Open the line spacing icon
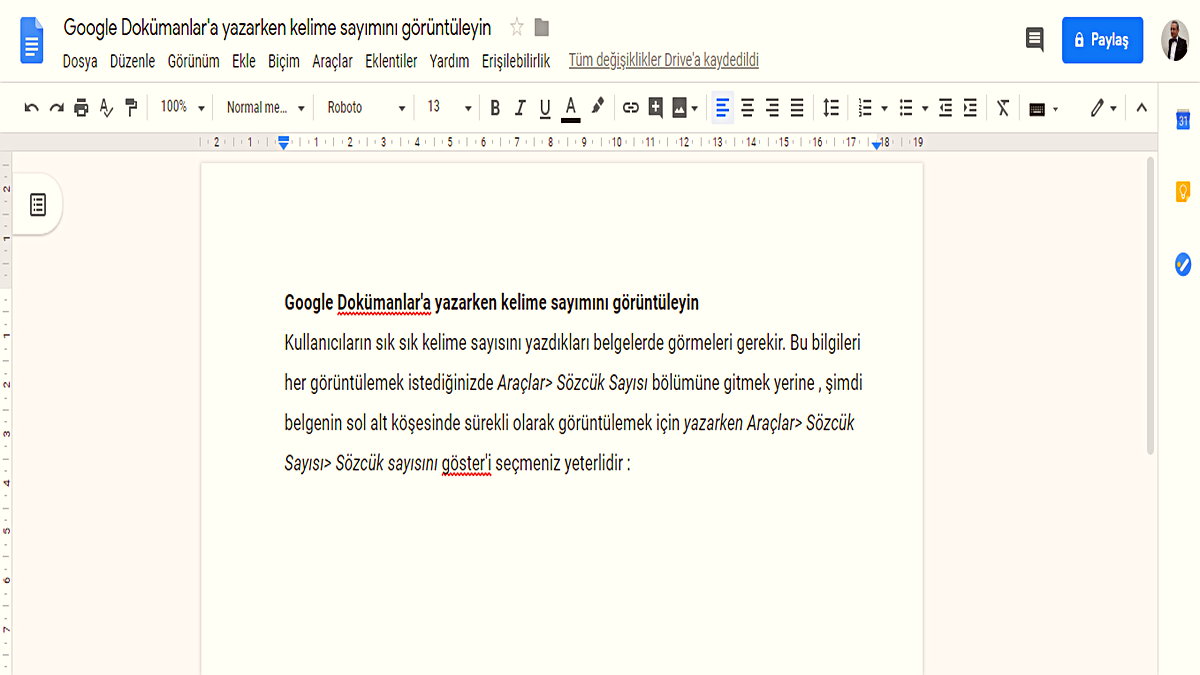 [x=831, y=108]
